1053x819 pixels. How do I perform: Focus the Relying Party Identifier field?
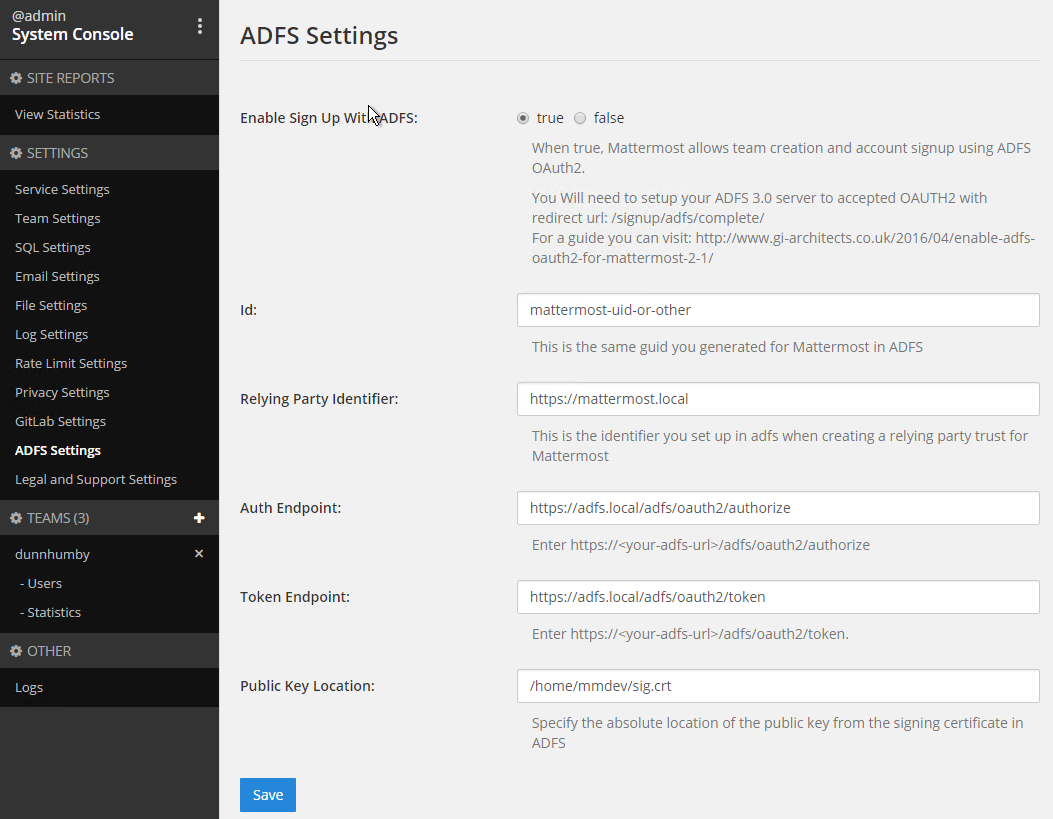(x=778, y=399)
